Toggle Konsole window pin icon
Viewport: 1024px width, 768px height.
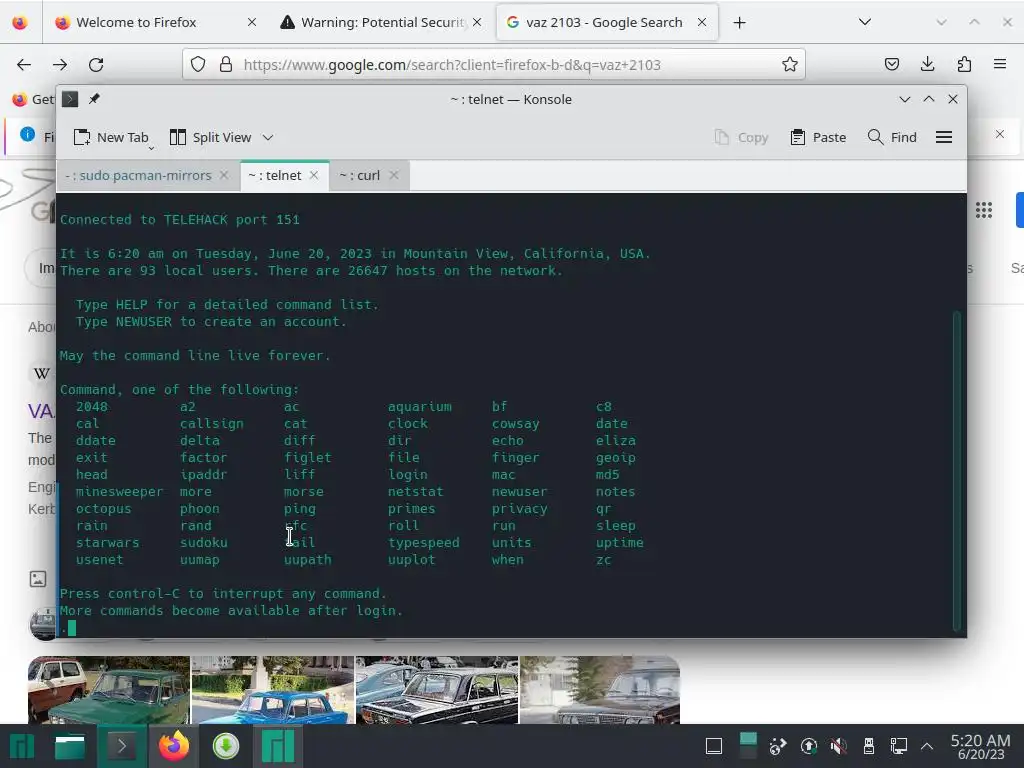click(94, 99)
